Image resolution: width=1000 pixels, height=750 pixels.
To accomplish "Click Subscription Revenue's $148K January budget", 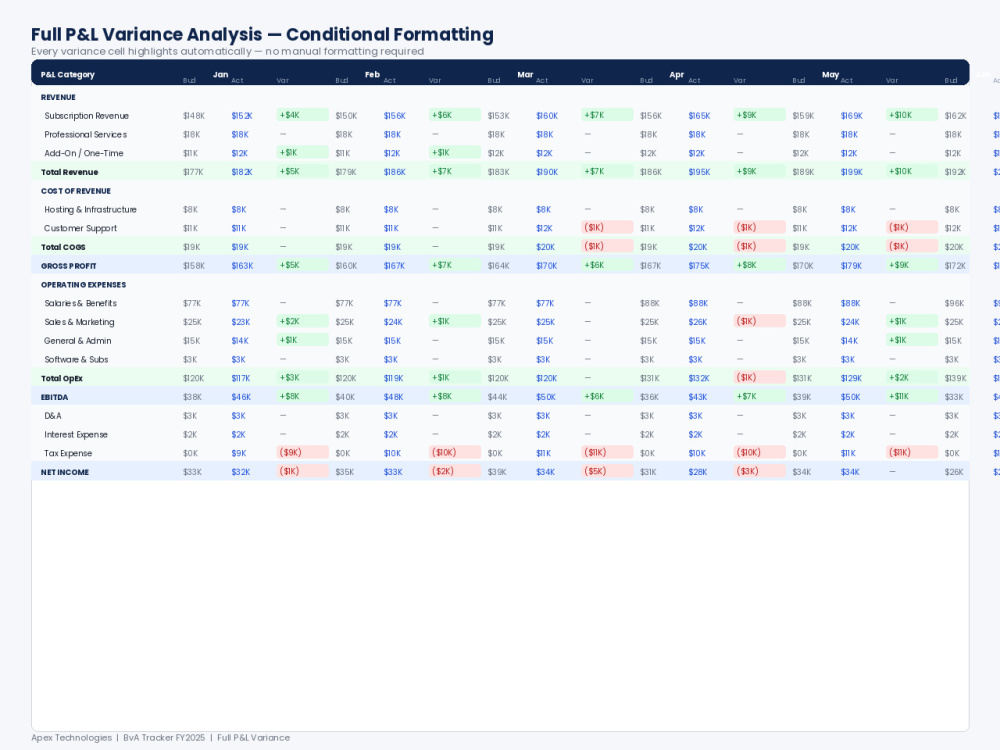I will coord(194,116).
